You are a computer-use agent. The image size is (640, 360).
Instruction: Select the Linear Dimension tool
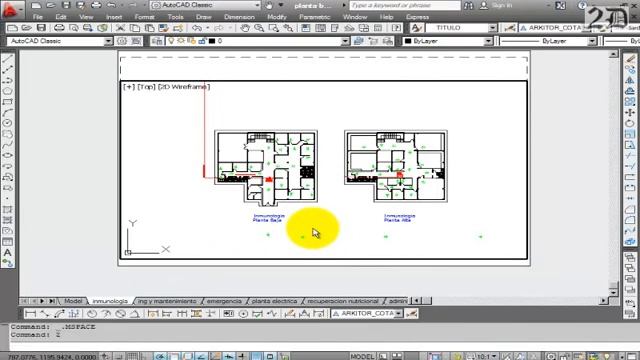(30, 313)
